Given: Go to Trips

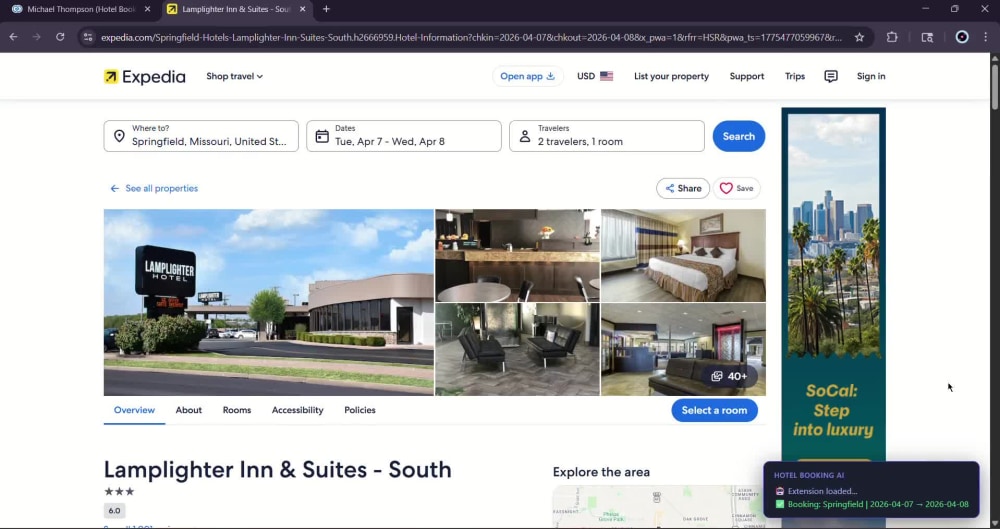Looking at the screenshot, I should pos(795,77).
